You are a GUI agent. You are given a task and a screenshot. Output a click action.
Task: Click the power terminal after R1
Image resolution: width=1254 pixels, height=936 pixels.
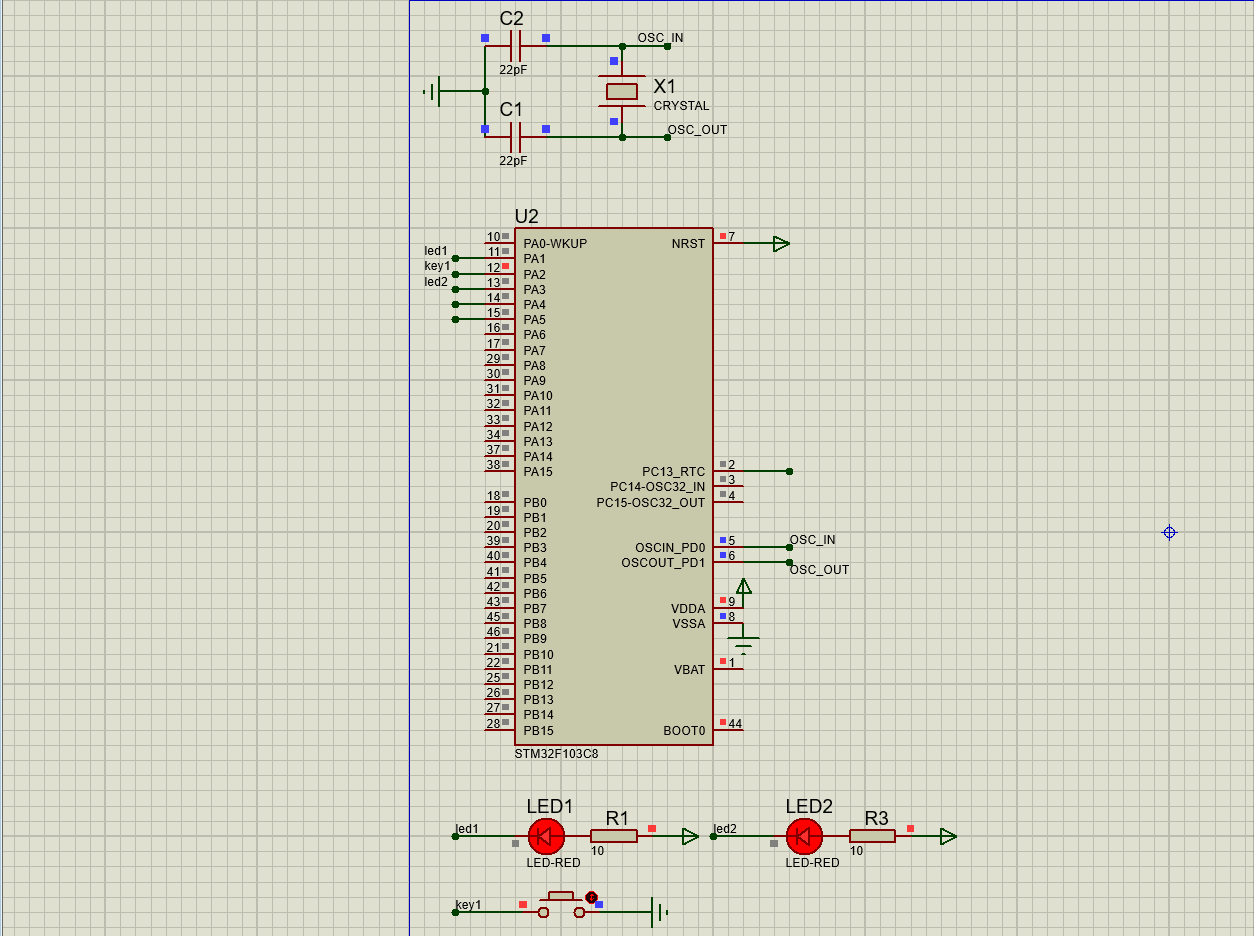690,836
